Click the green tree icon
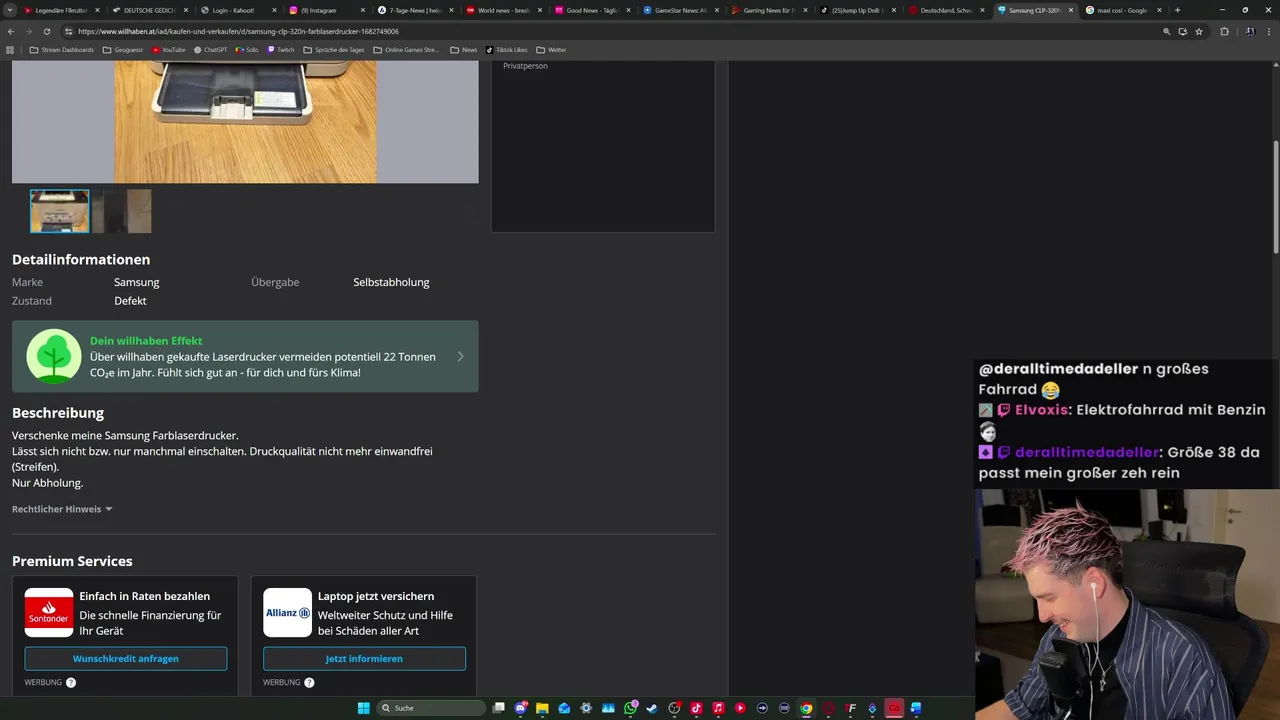The width and height of the screenshot is (1280, 720). pos(54,356)
